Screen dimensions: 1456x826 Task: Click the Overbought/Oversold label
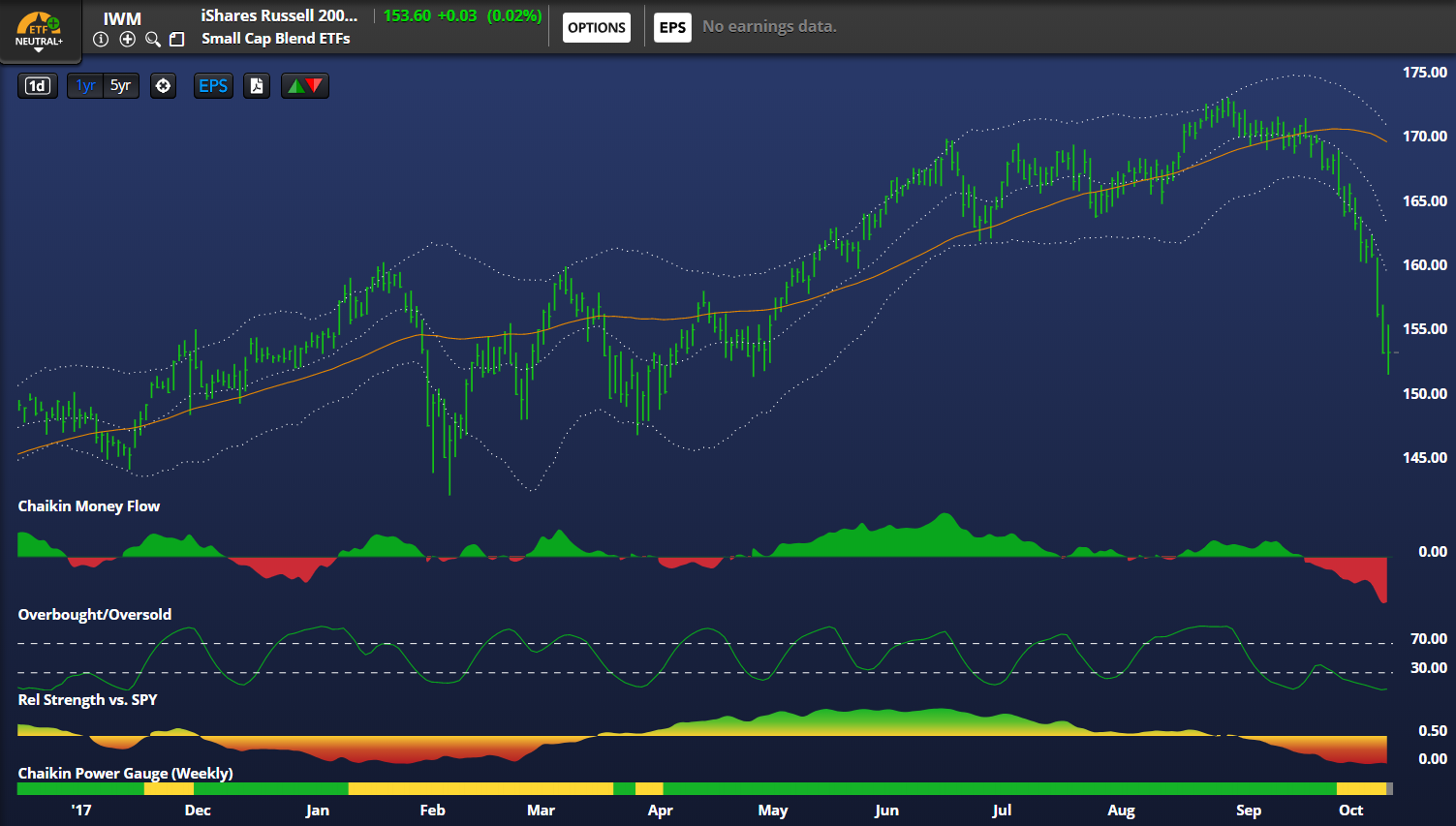[x=95, y=615]
